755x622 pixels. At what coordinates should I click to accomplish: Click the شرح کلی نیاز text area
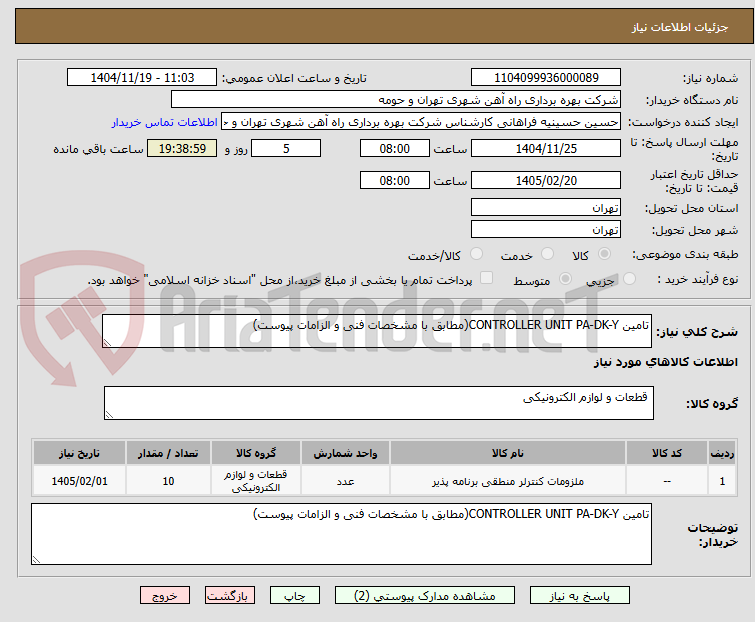tap(377, 331)
